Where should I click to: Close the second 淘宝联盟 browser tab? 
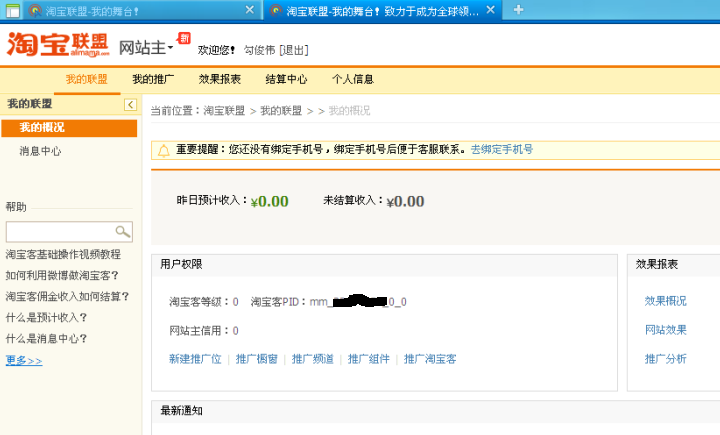pyautogui.click(x=490, y=10)
